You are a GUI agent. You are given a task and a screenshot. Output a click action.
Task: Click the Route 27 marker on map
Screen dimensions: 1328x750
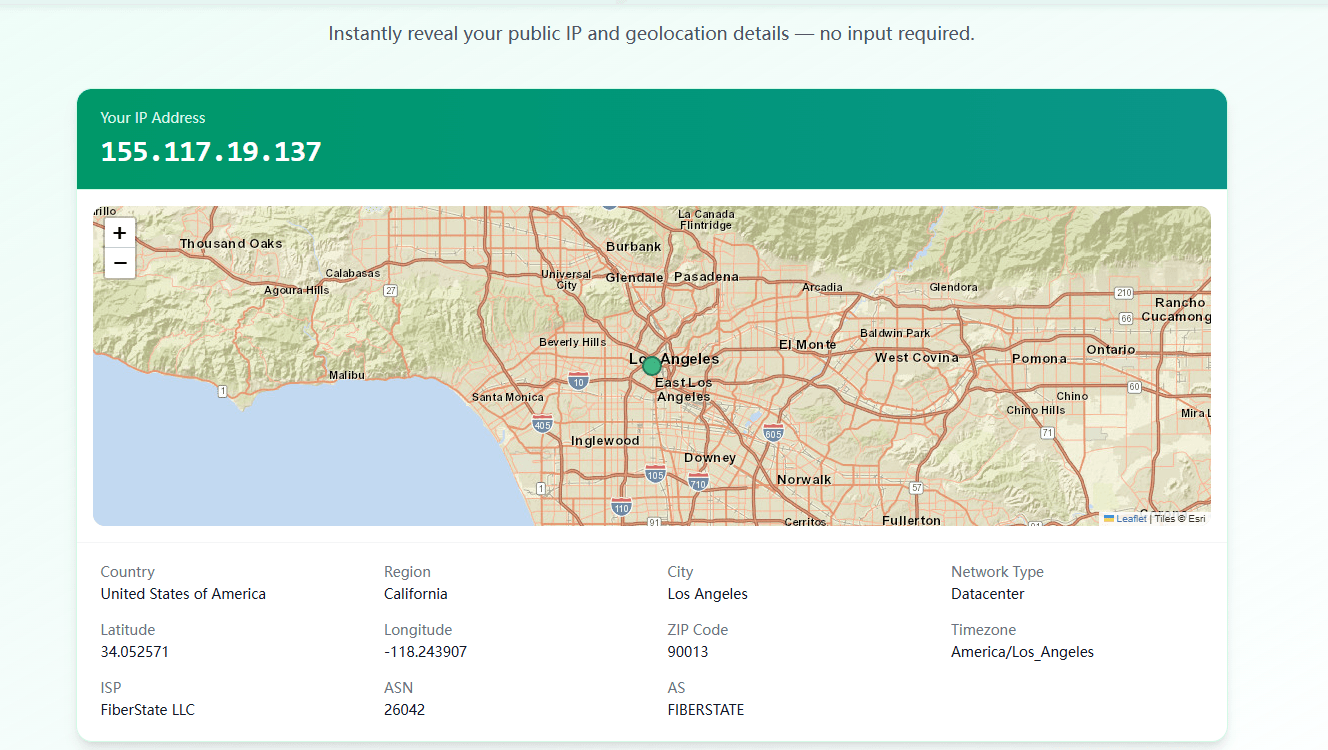pos(391,290)
